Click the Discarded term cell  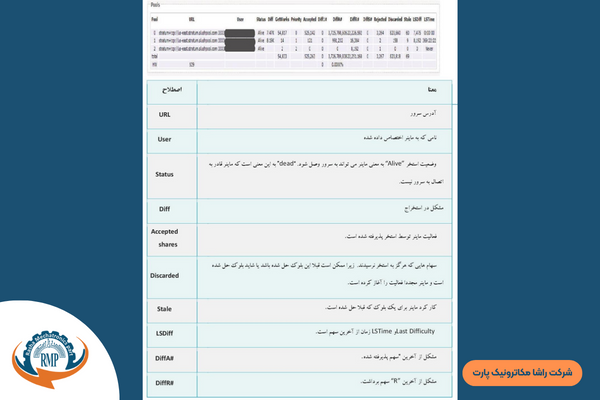pyautogui.click(x=166, y=273)
